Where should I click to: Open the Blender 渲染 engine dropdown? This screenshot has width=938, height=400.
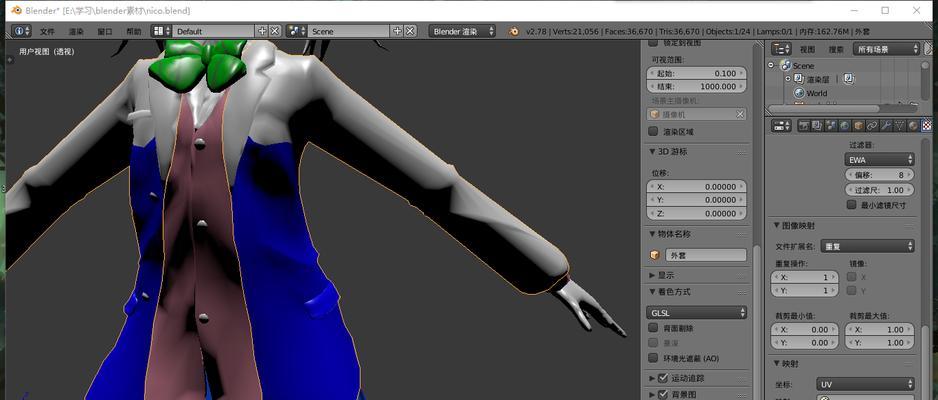click(462, 31)
